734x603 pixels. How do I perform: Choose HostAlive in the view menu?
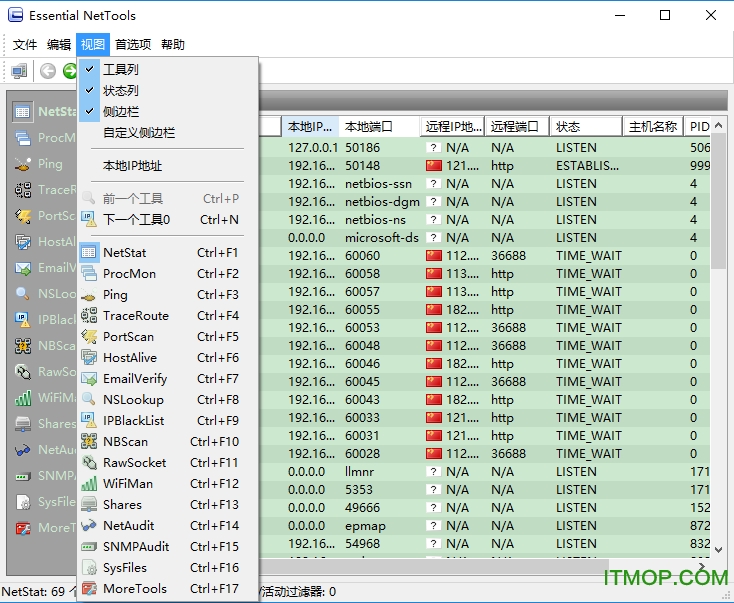[x=168, y=358]
